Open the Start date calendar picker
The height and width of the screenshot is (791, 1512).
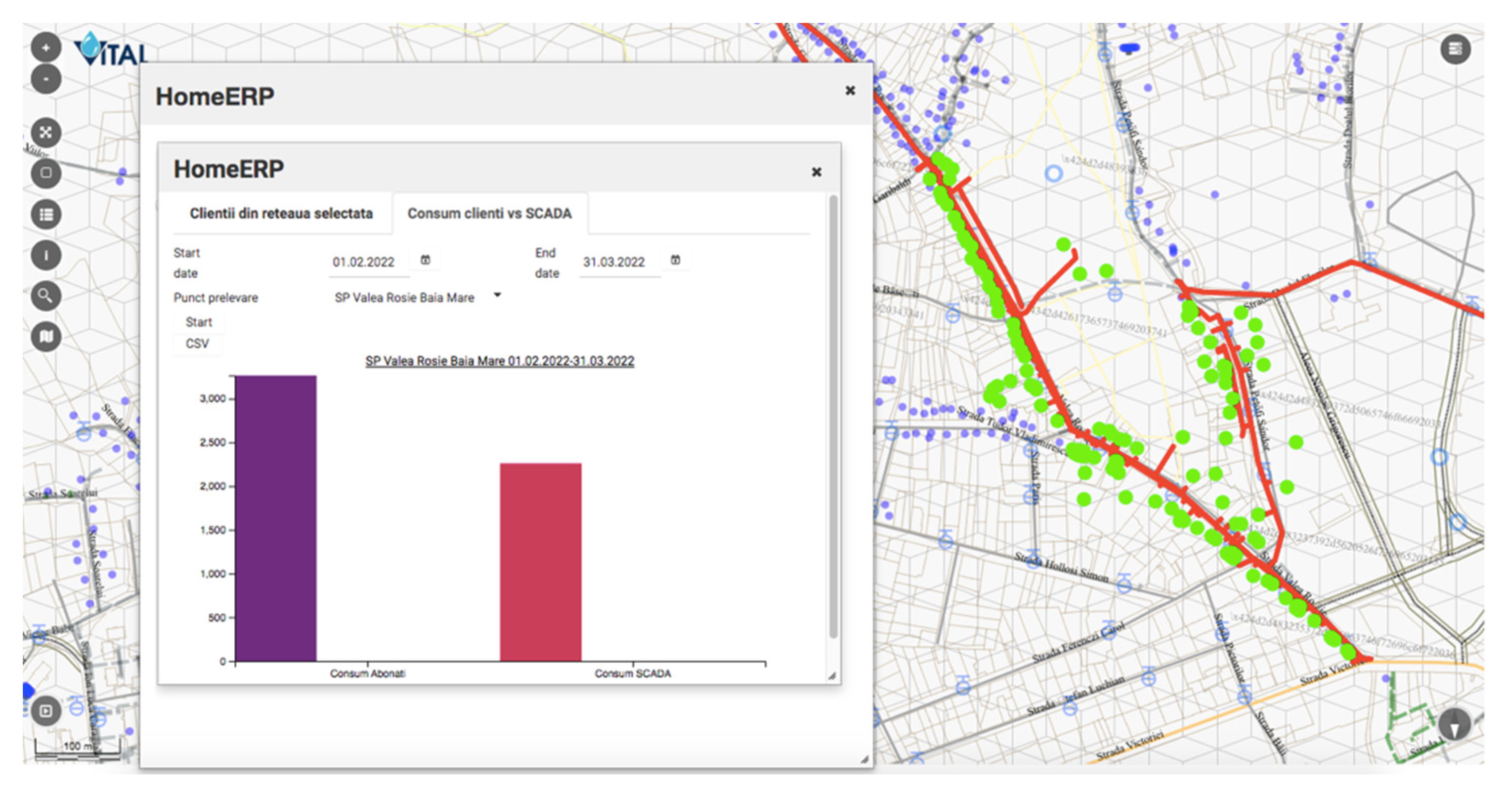tap(426, 260)
